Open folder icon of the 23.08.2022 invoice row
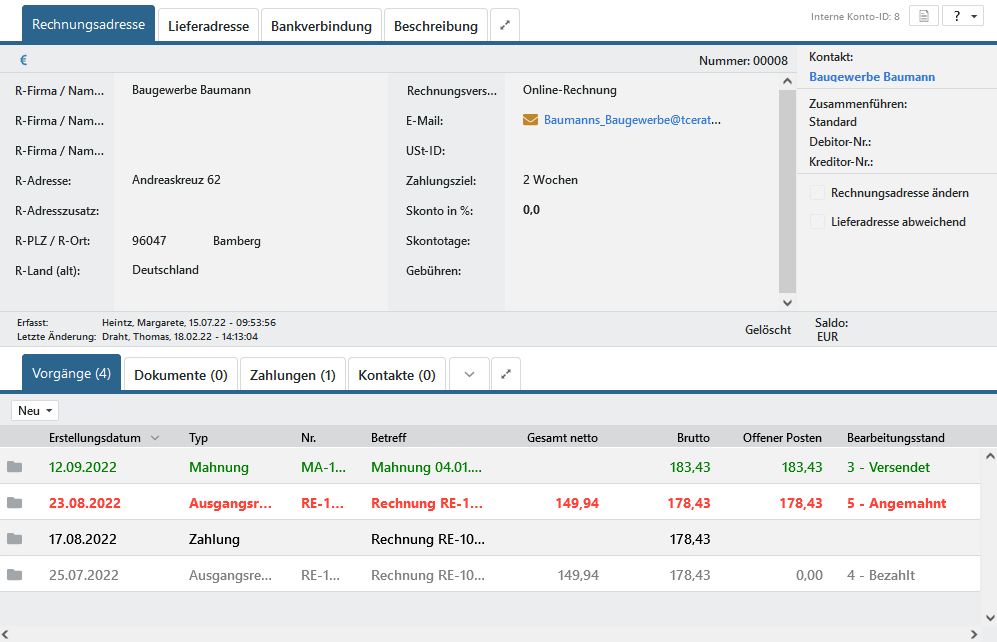997x642 pixels. tap(14, 503)
